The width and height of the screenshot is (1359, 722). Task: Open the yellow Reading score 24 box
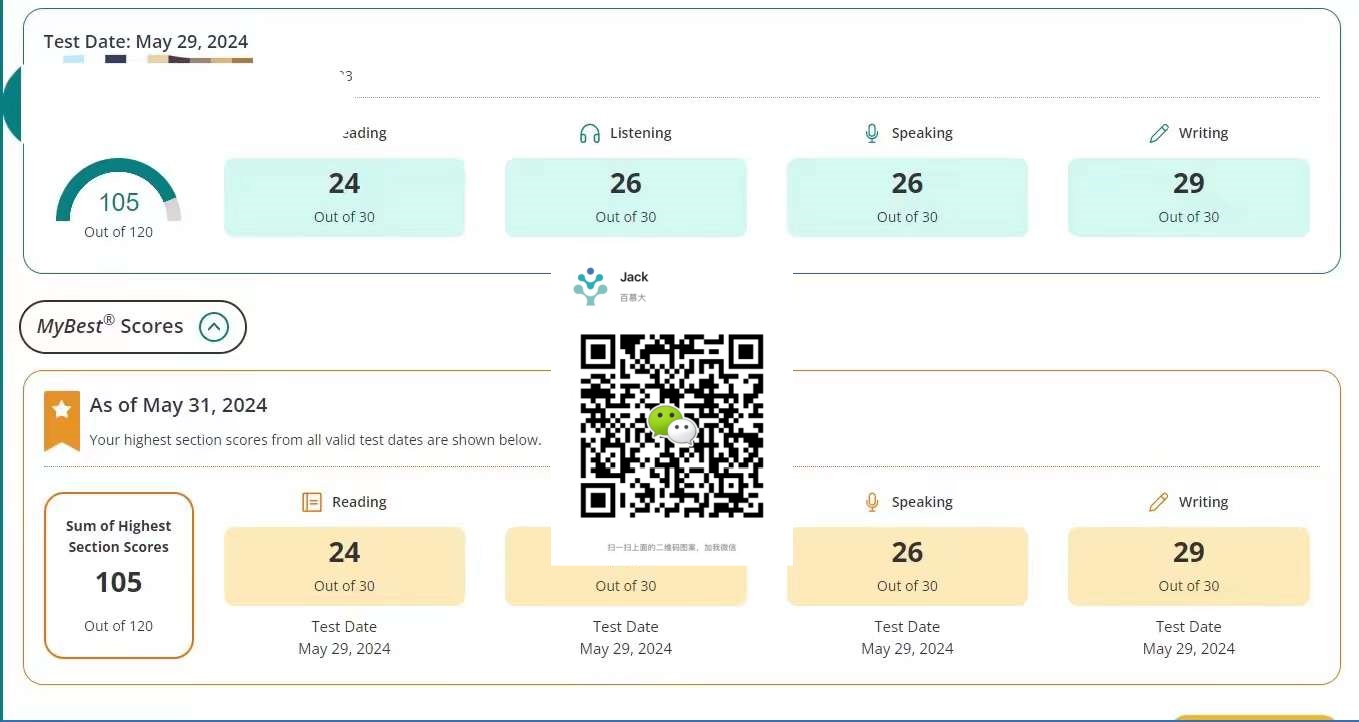pyautogui.click(x=345, y=566)
